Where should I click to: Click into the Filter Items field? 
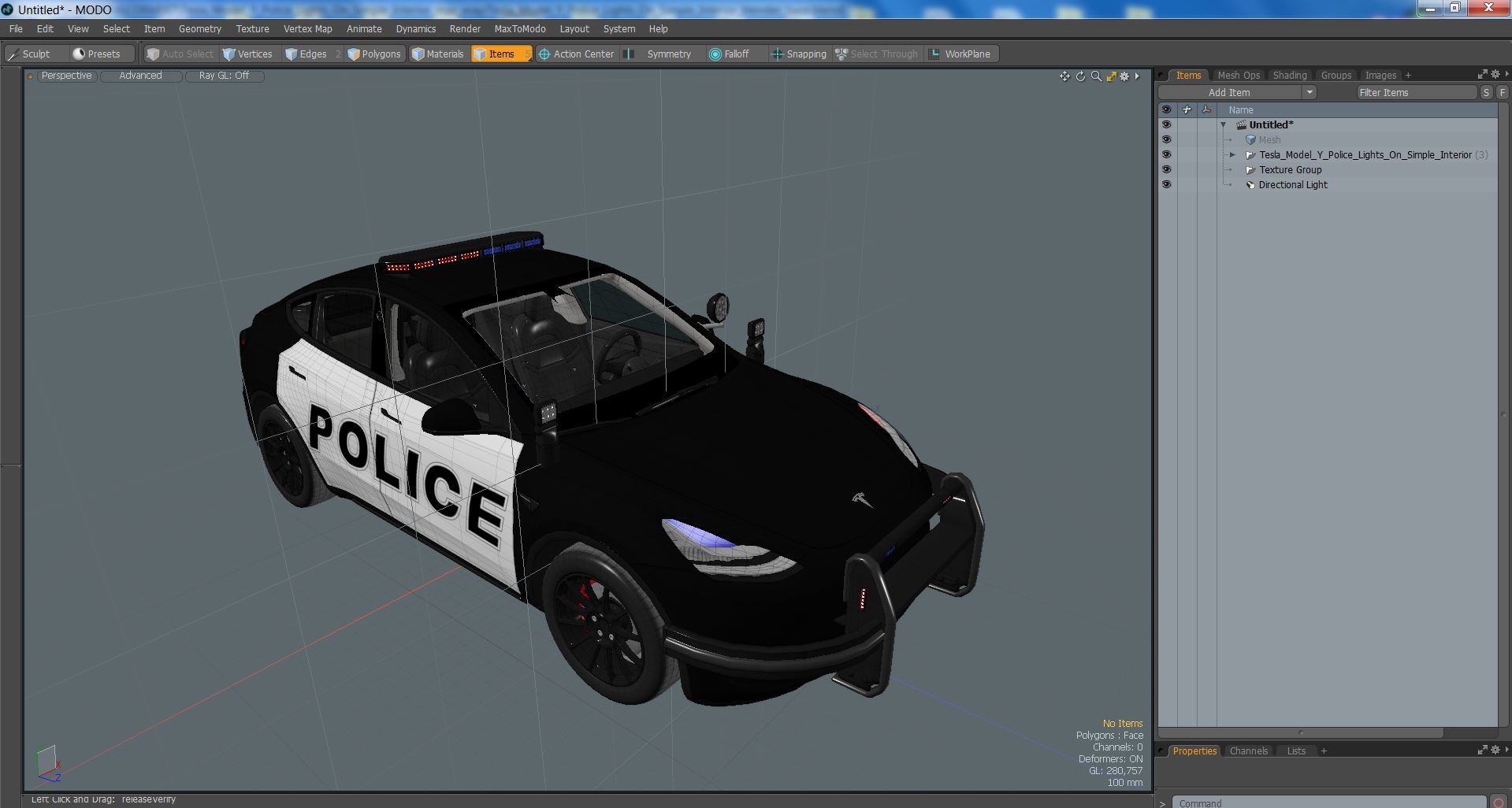pos(1416,92)
